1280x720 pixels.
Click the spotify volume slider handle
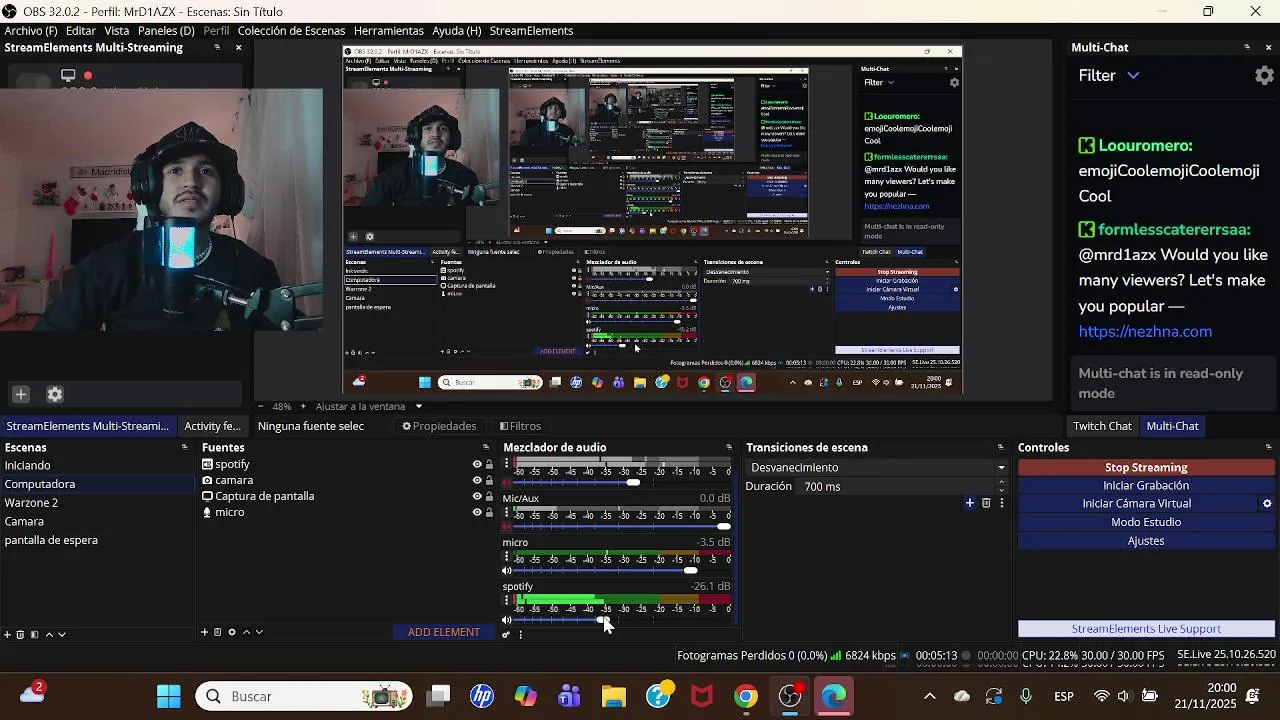[x=604, y=620]
